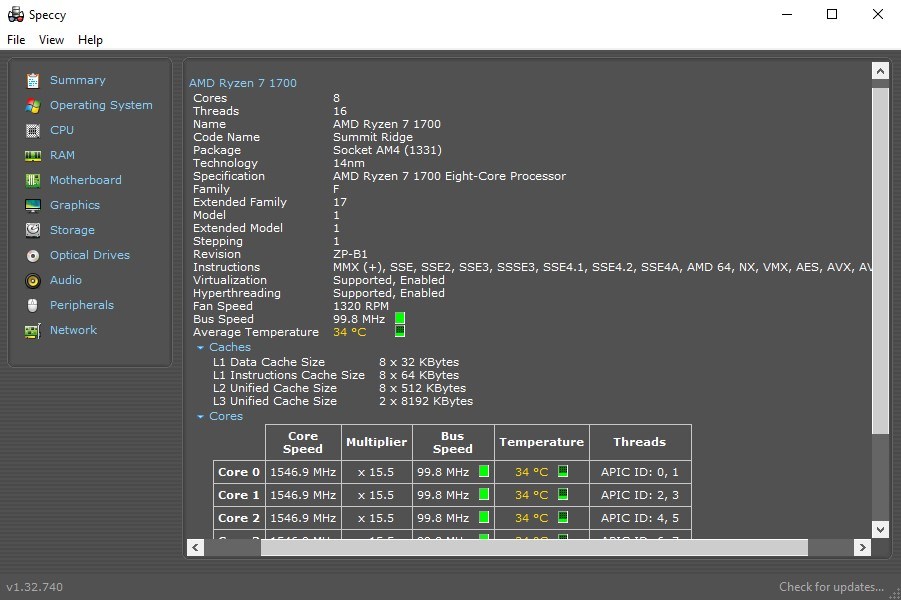Click the horizontal scrollbar right arrow

click(x=862, y=547)
